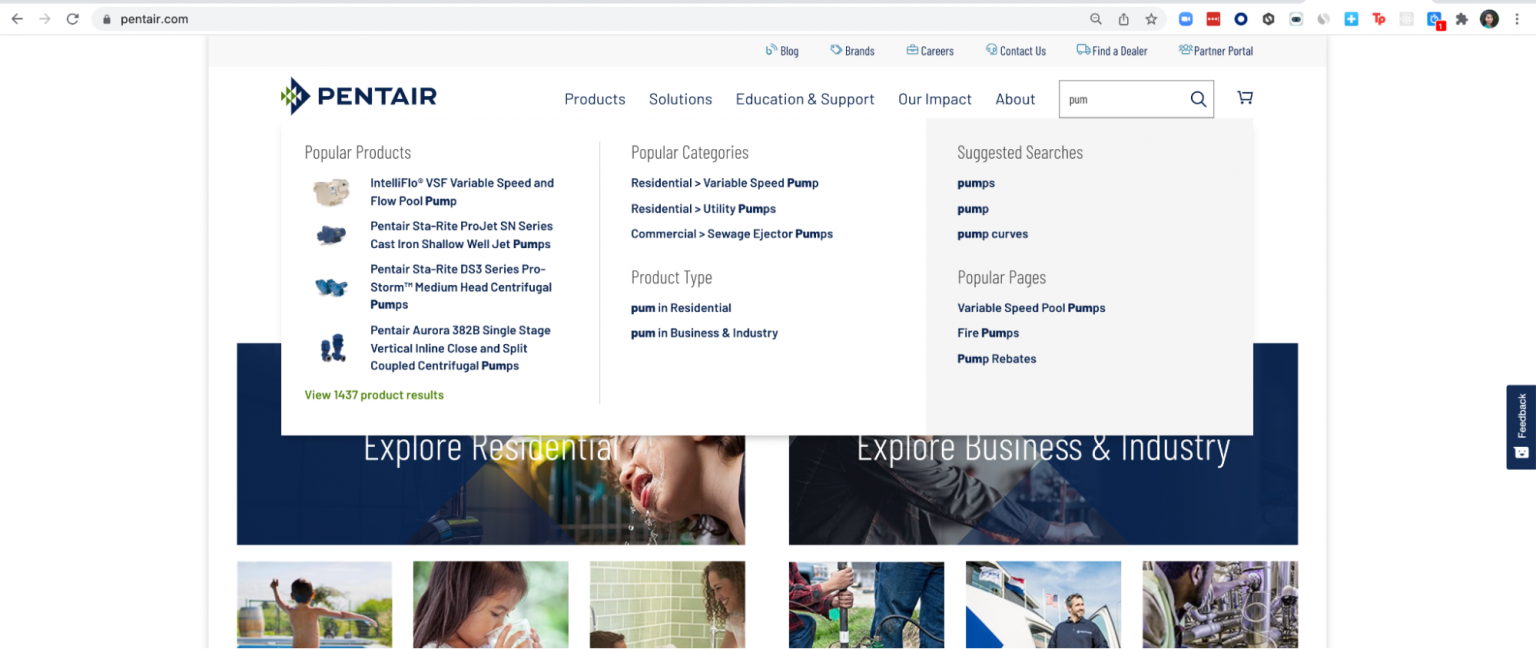
Task: Click the Sta-Rite DS3 pump image
Action: (x=330, y=287)
